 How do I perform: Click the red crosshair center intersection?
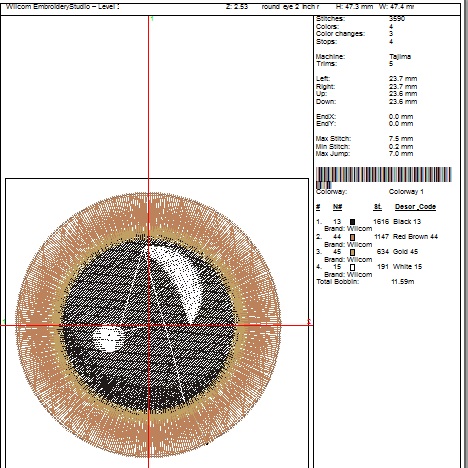149,325
